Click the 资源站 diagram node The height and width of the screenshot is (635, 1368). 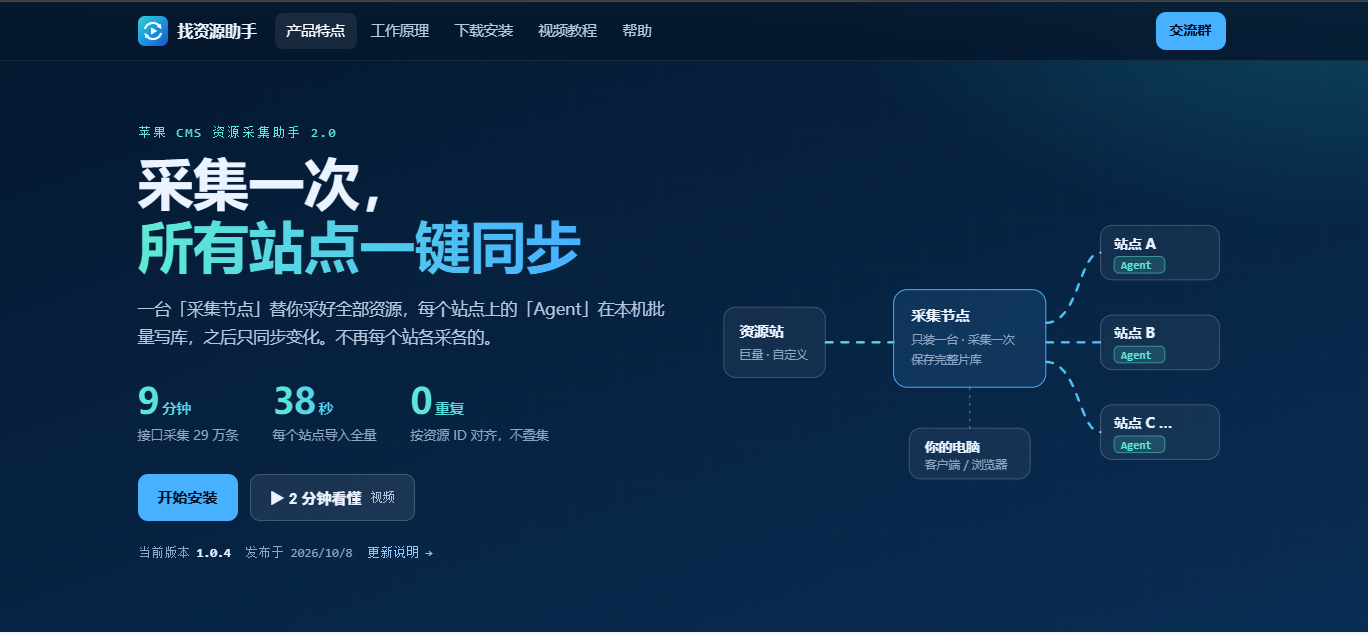coord(775,342)
